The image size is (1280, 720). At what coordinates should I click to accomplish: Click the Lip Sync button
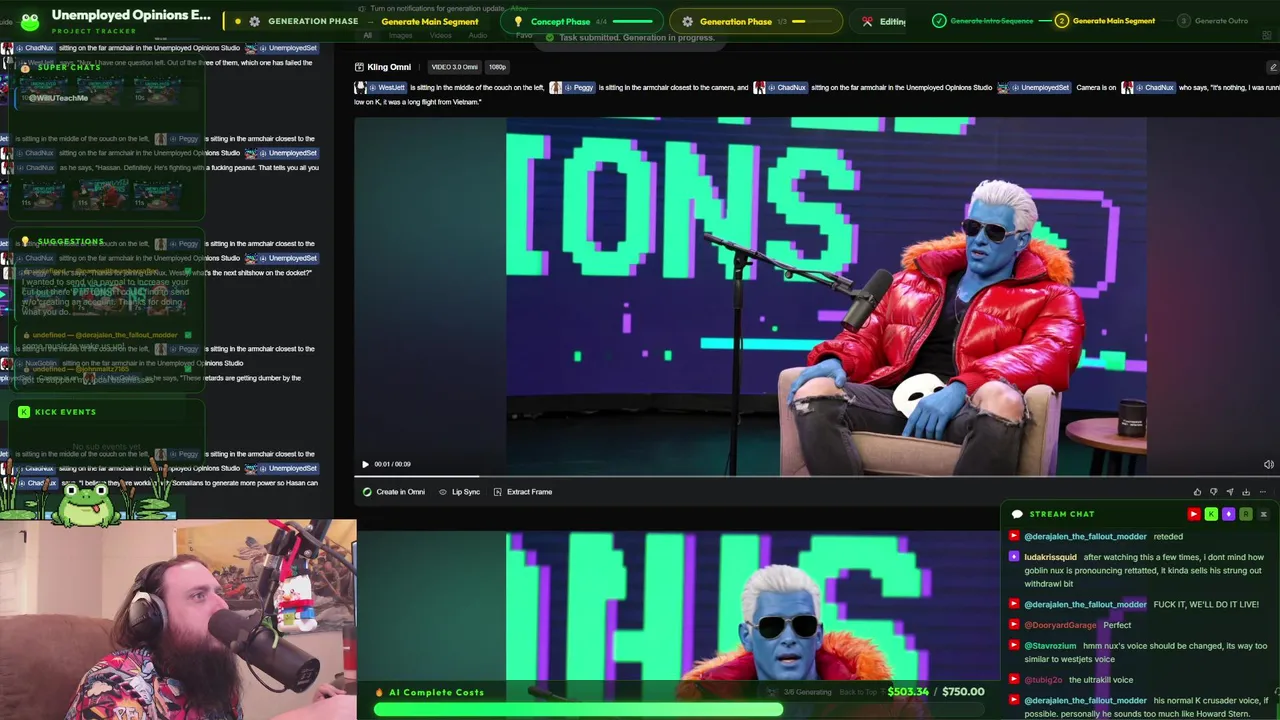tap(459, 492)
